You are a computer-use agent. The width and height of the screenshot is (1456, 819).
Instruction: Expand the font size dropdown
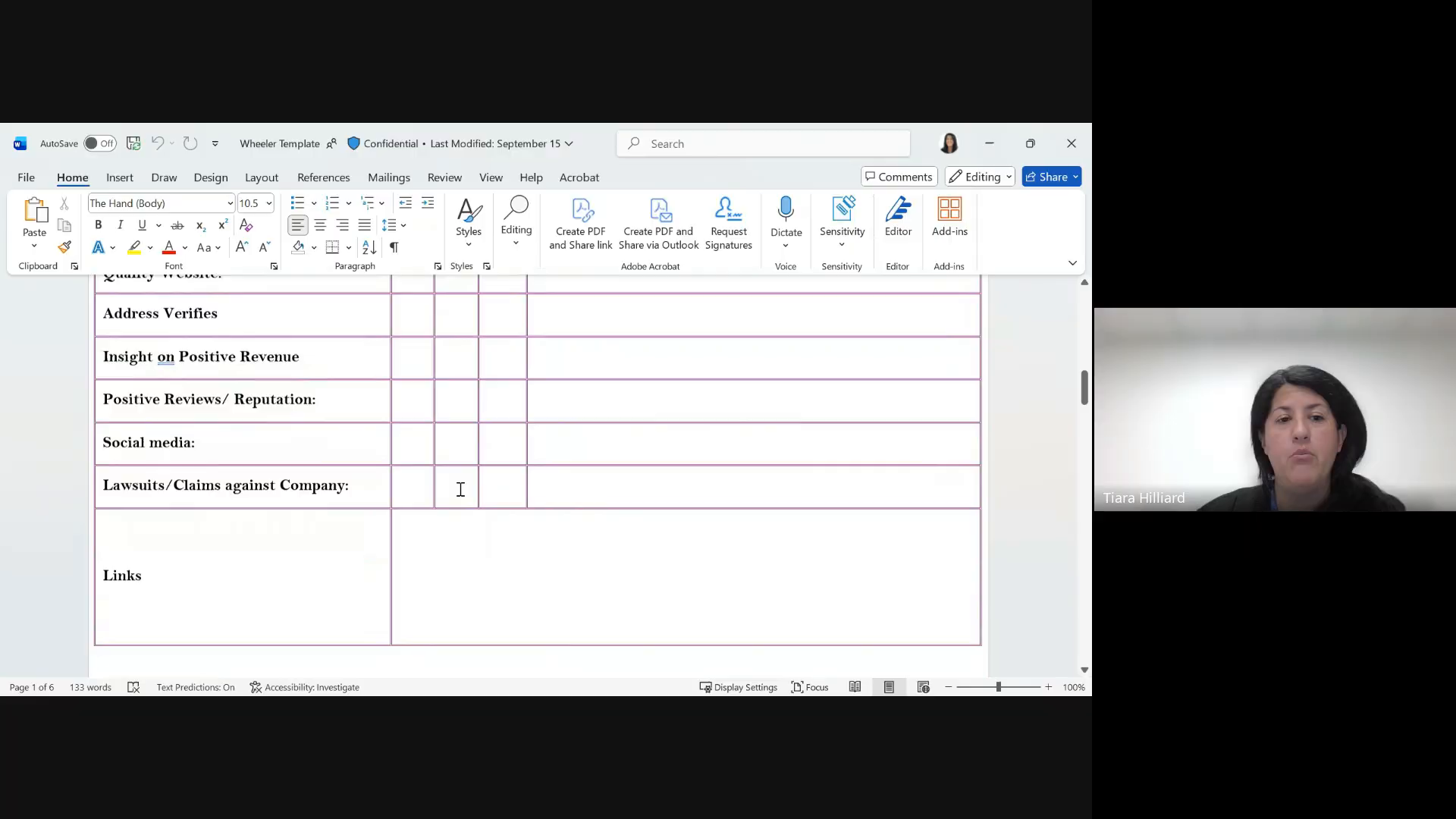(x=268, y=203)
